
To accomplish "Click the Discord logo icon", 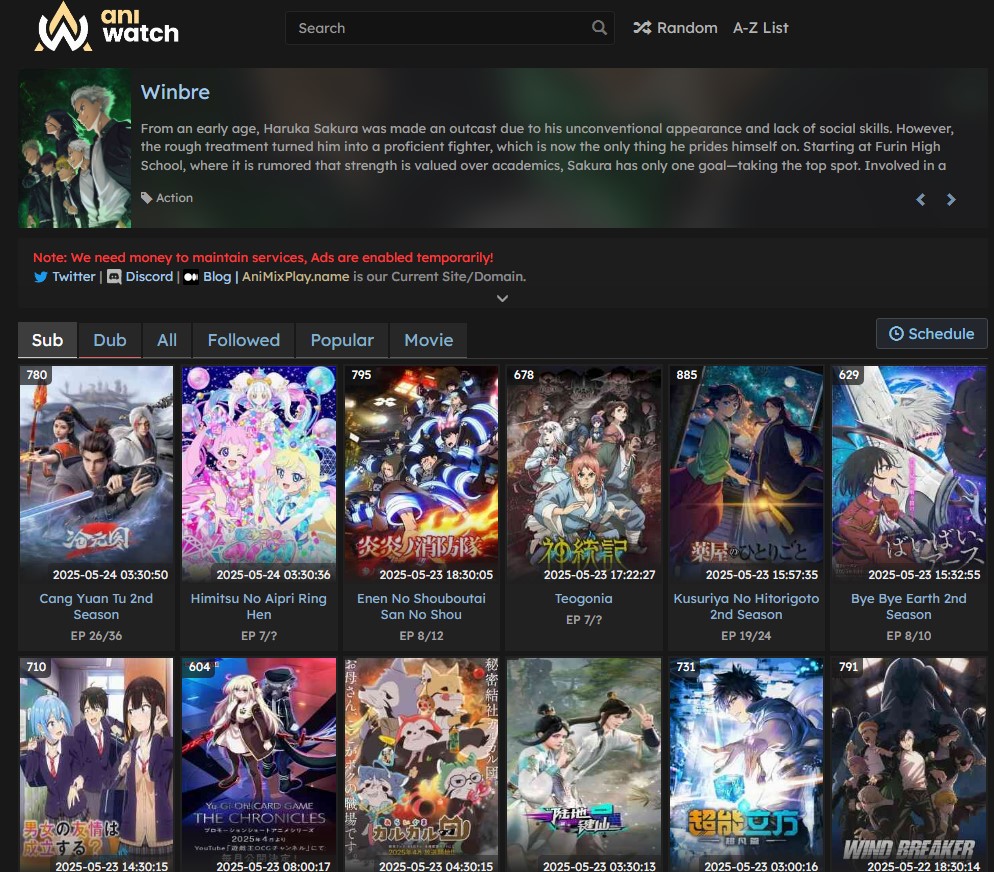I will 114,277.
